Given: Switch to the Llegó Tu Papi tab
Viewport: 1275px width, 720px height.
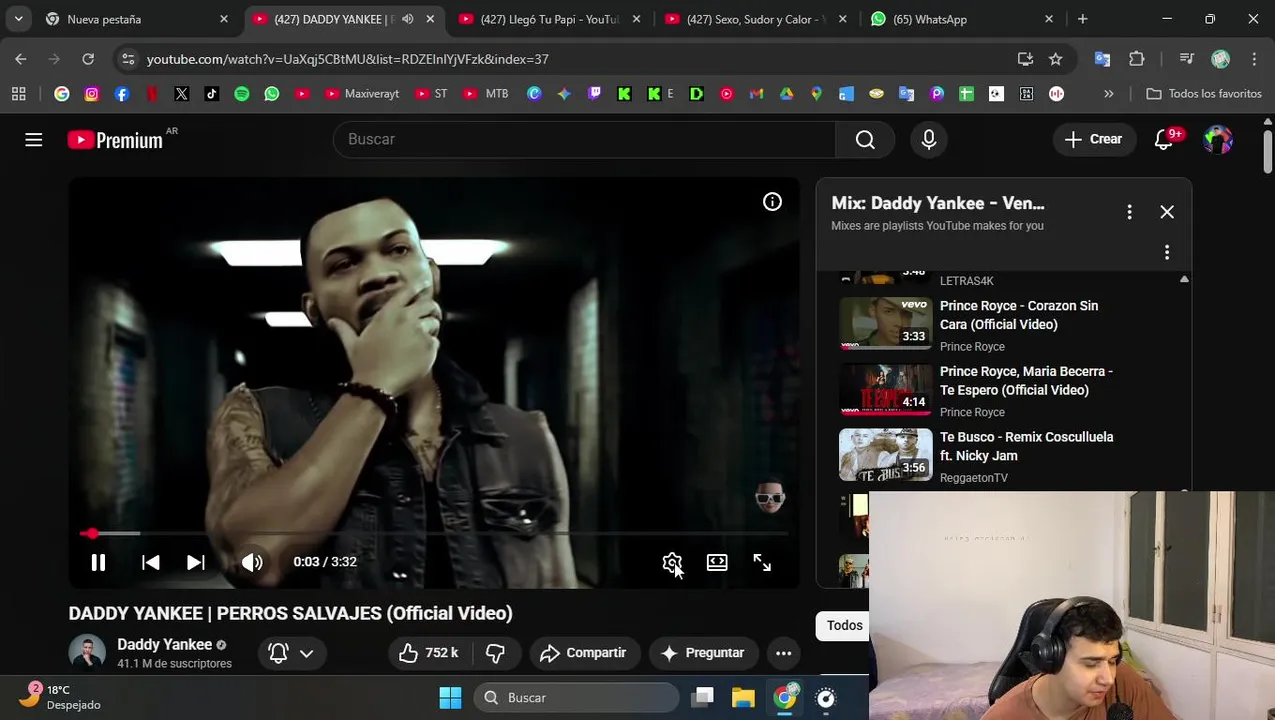Looking at the screenshot, I should pos(548,19).
